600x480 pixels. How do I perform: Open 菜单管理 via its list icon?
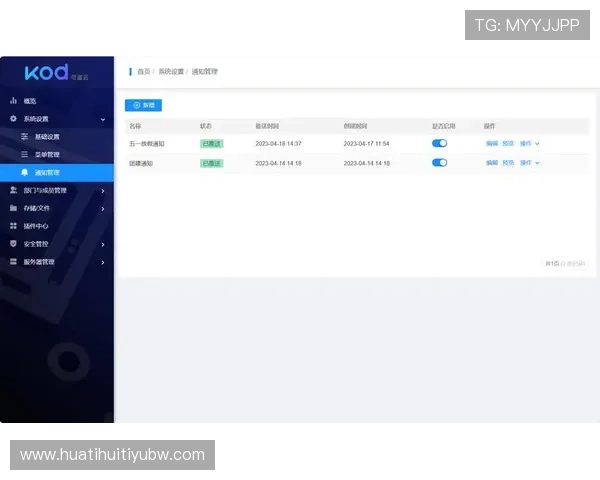pyautogui.click(x=24, y=154)
